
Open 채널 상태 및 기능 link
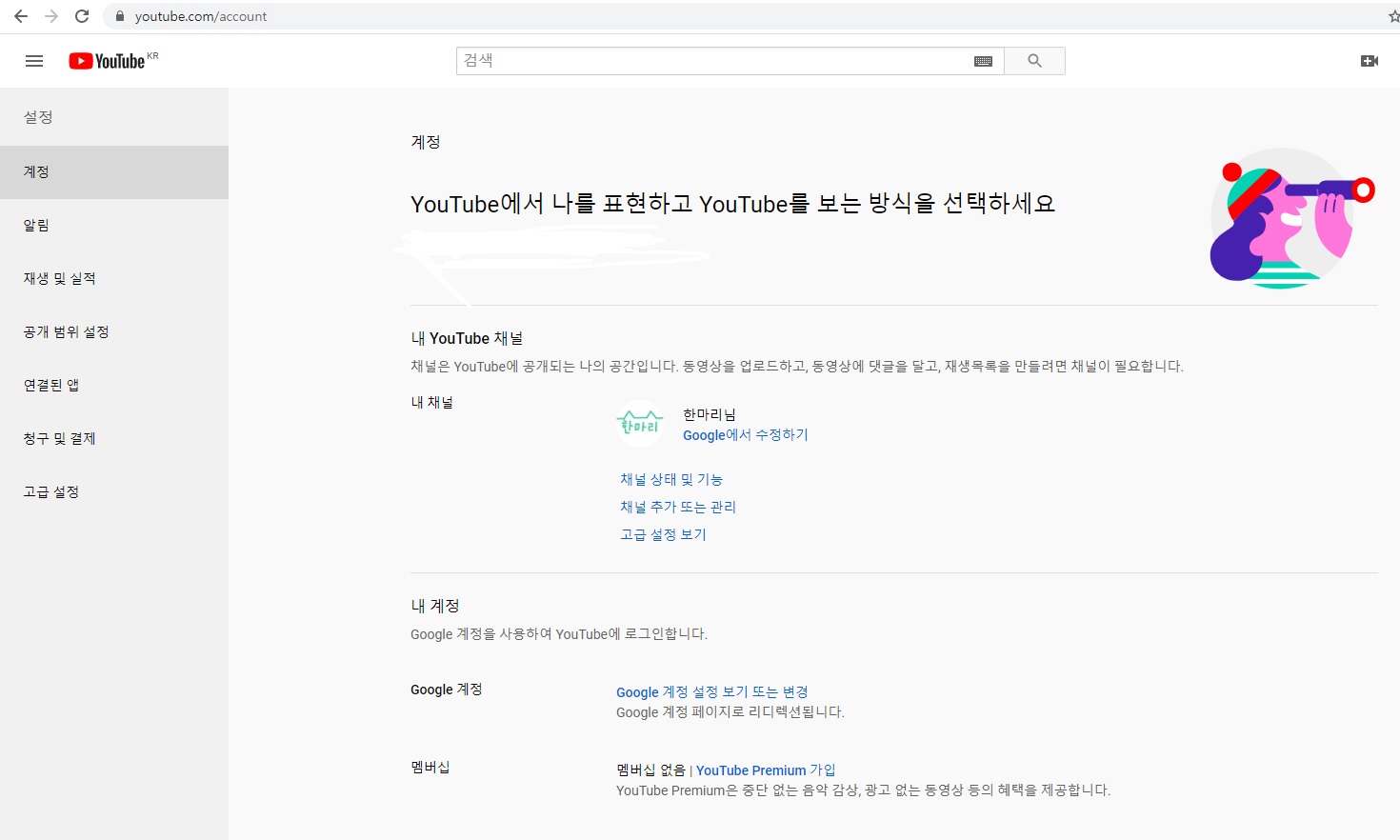point(671,479)
